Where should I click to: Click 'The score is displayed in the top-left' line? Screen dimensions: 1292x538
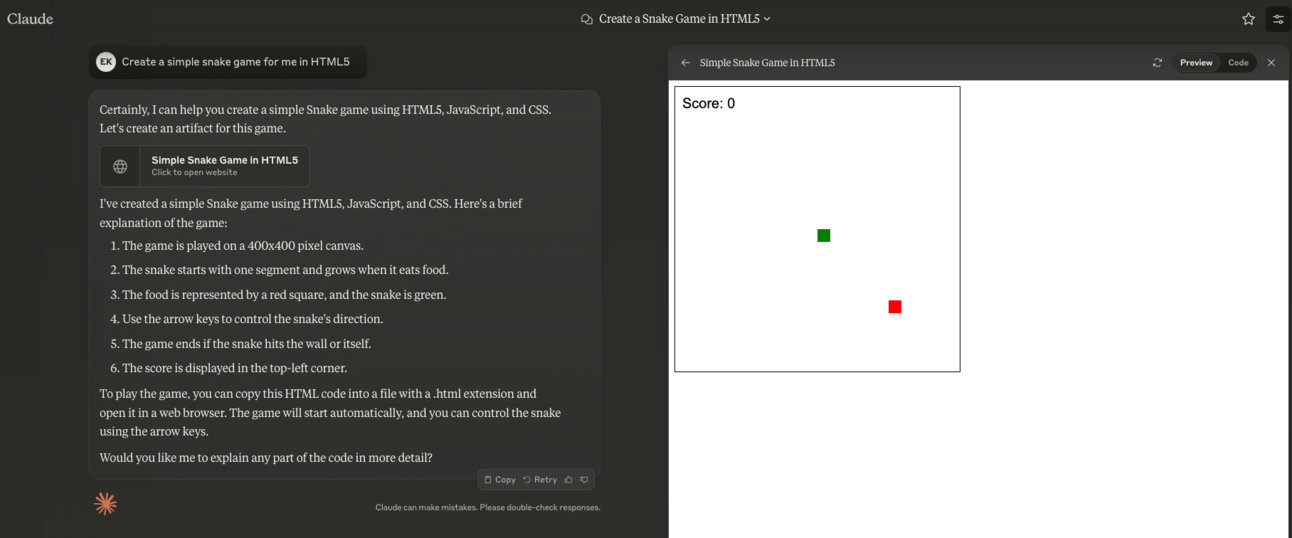[x=235, y=368]
